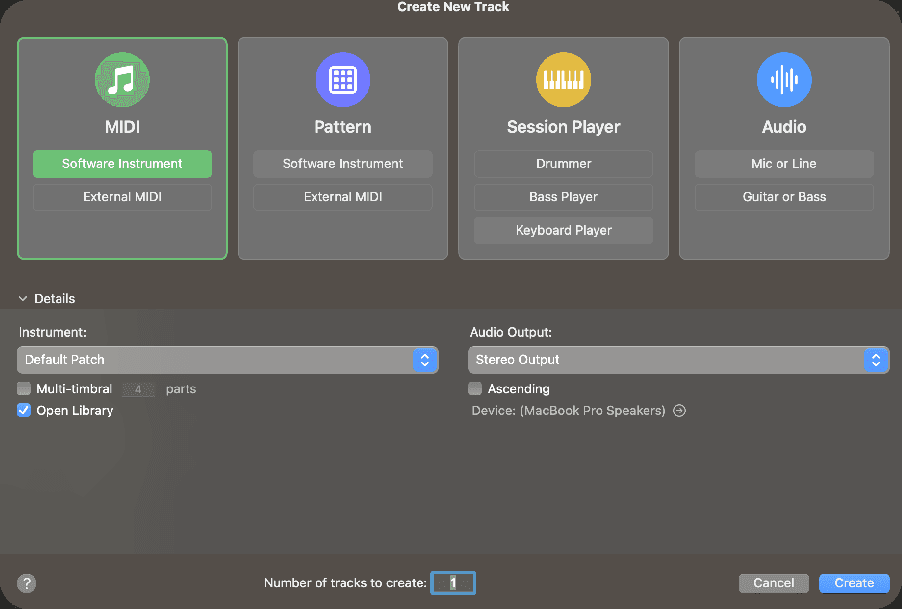Open help with the question mark icon

[x=26, y=583]
